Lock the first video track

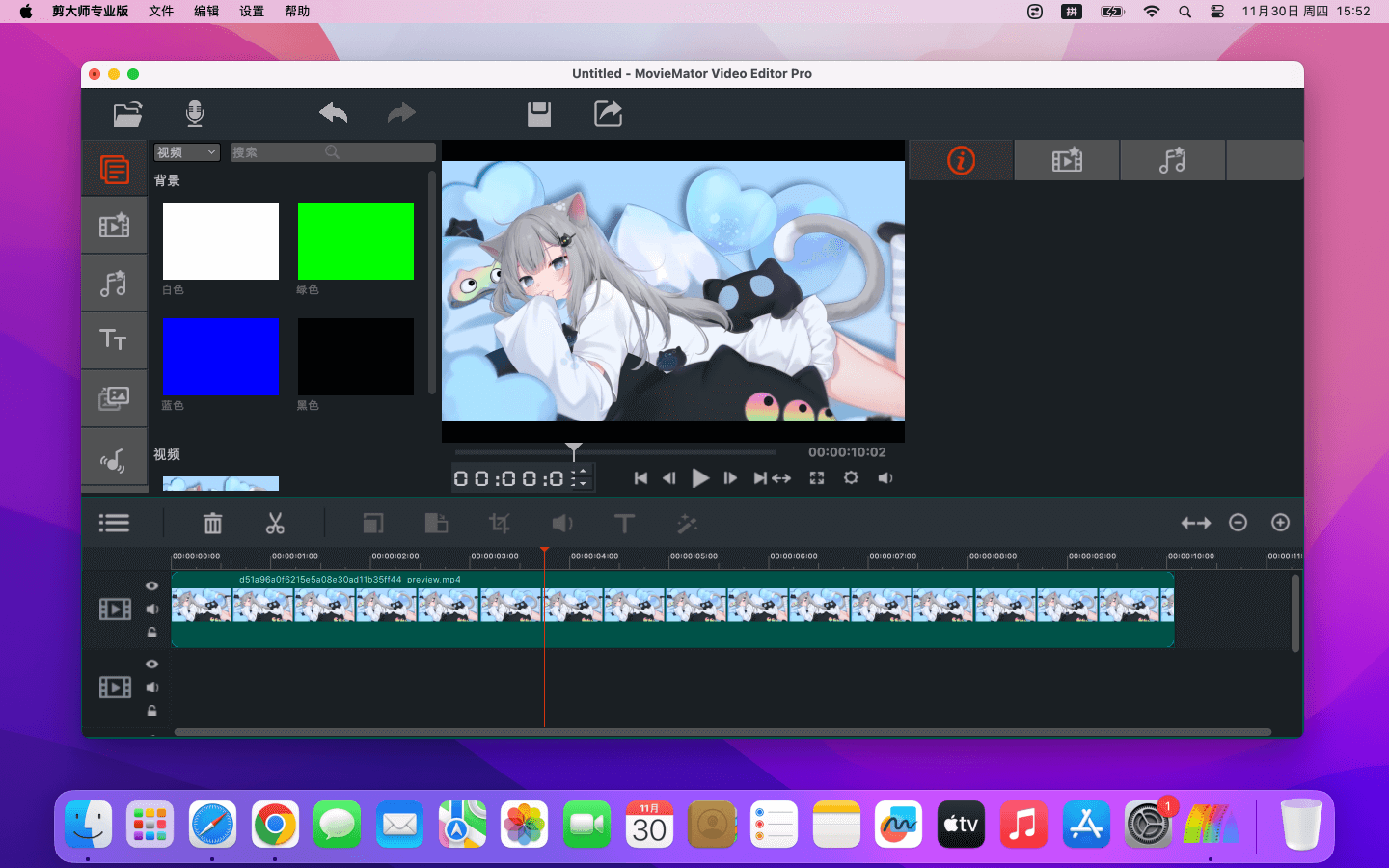click(x=151, y=633)
